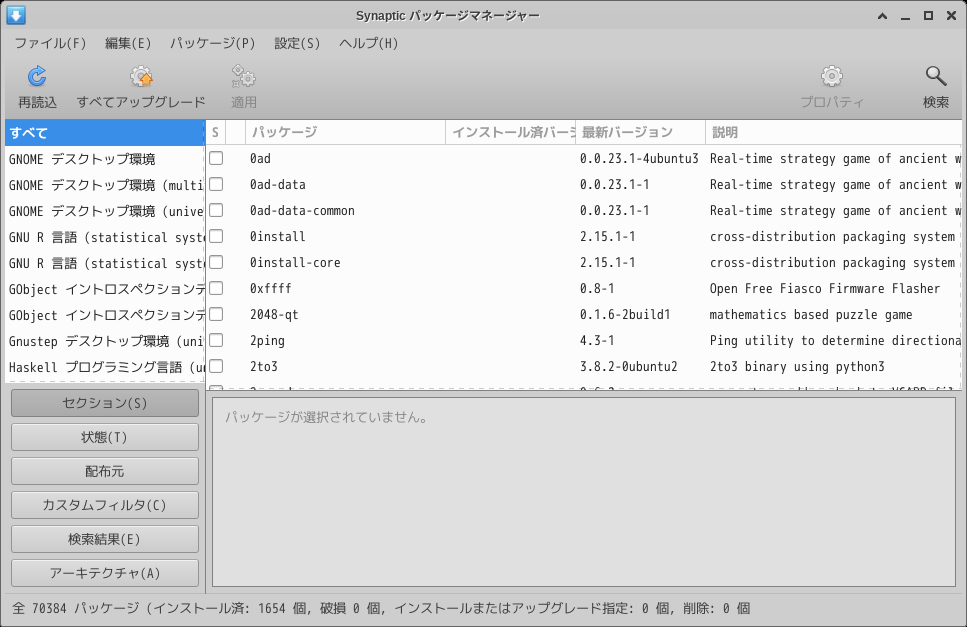Click the Synaptic app icon in the title bar
The image size is (967, 627).
[16, 15]
